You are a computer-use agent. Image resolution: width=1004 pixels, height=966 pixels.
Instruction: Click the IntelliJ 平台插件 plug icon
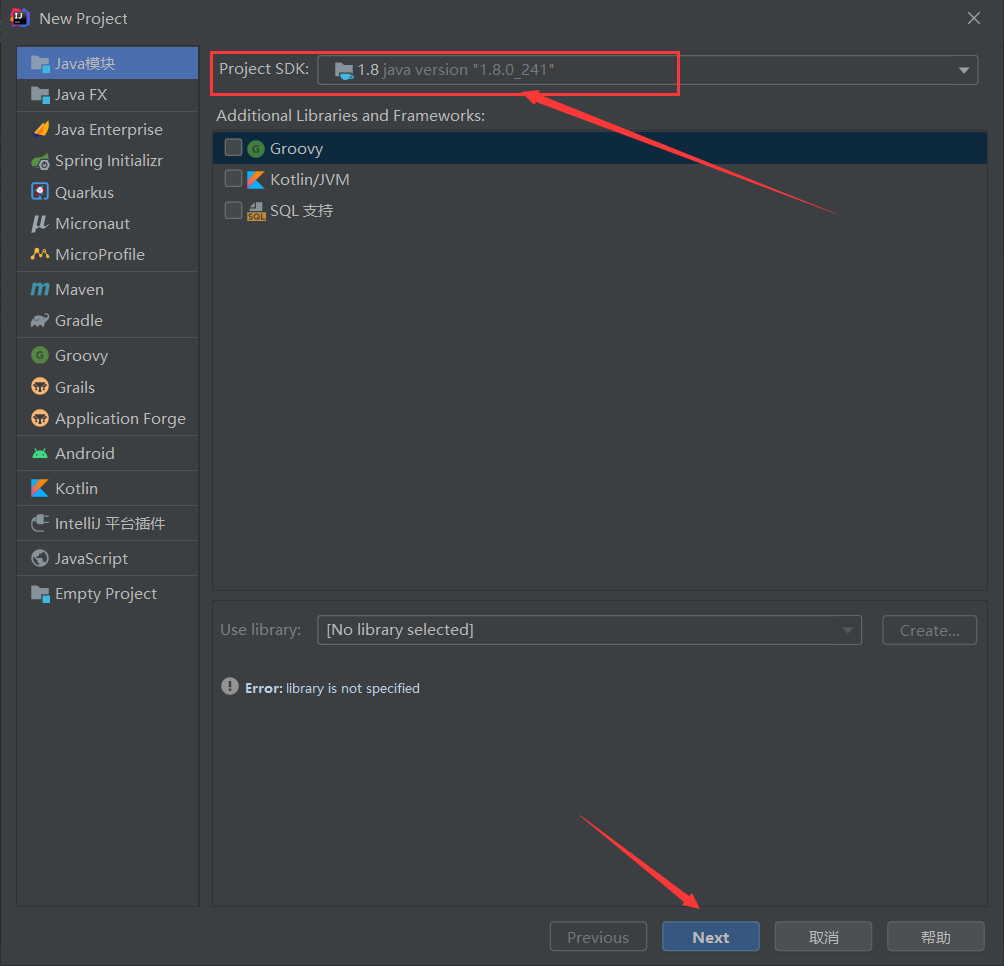(40, 523)
